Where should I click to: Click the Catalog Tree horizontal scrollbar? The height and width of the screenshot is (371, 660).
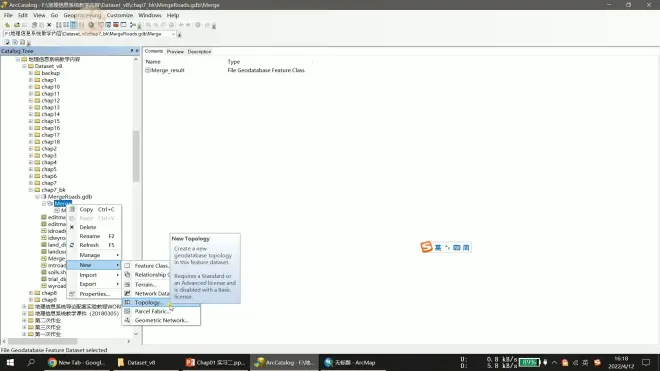pos(43,342)
